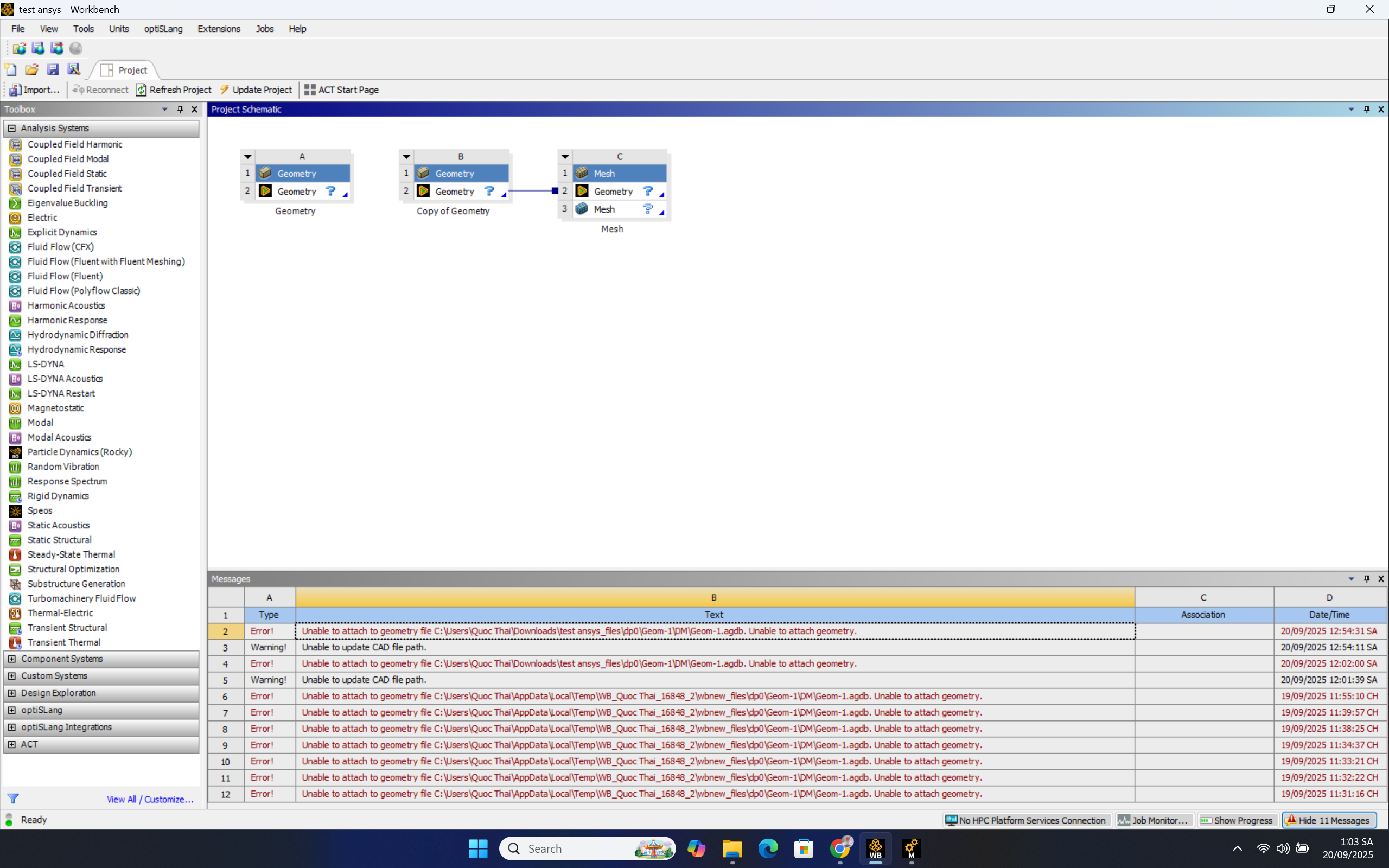Click Refresh Project in the toolbar
Image resolution: width=1389 pixels, height=868 pixels.
pyautogui.click(x=173, y=90)
